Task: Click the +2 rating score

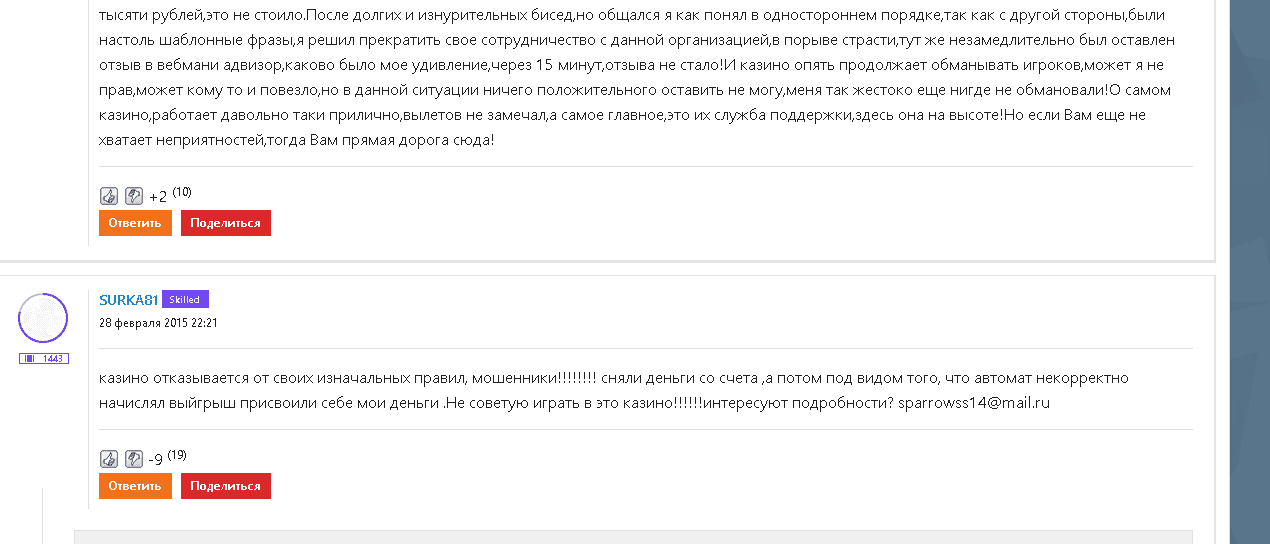Action: pos(158,197)
